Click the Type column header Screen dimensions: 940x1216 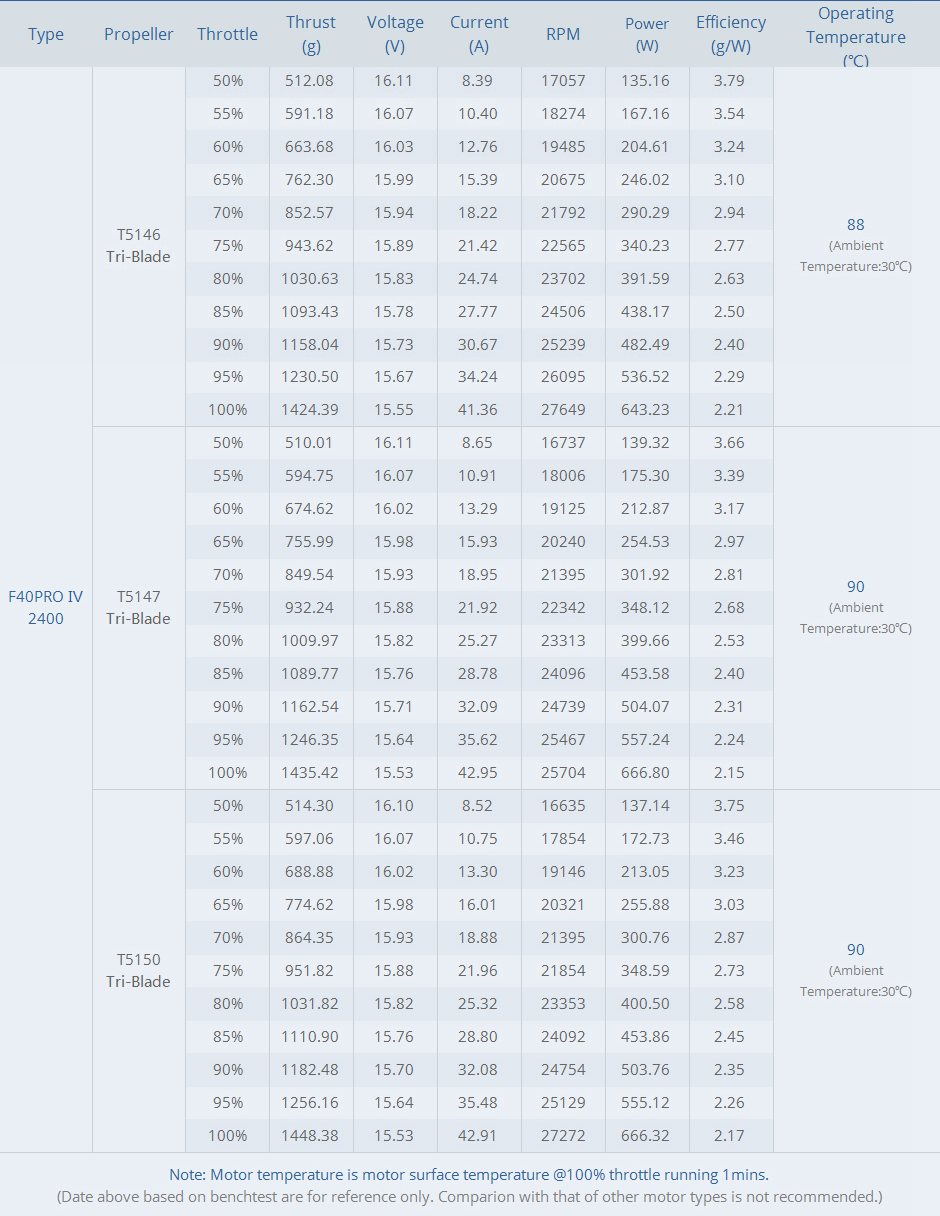46,34
